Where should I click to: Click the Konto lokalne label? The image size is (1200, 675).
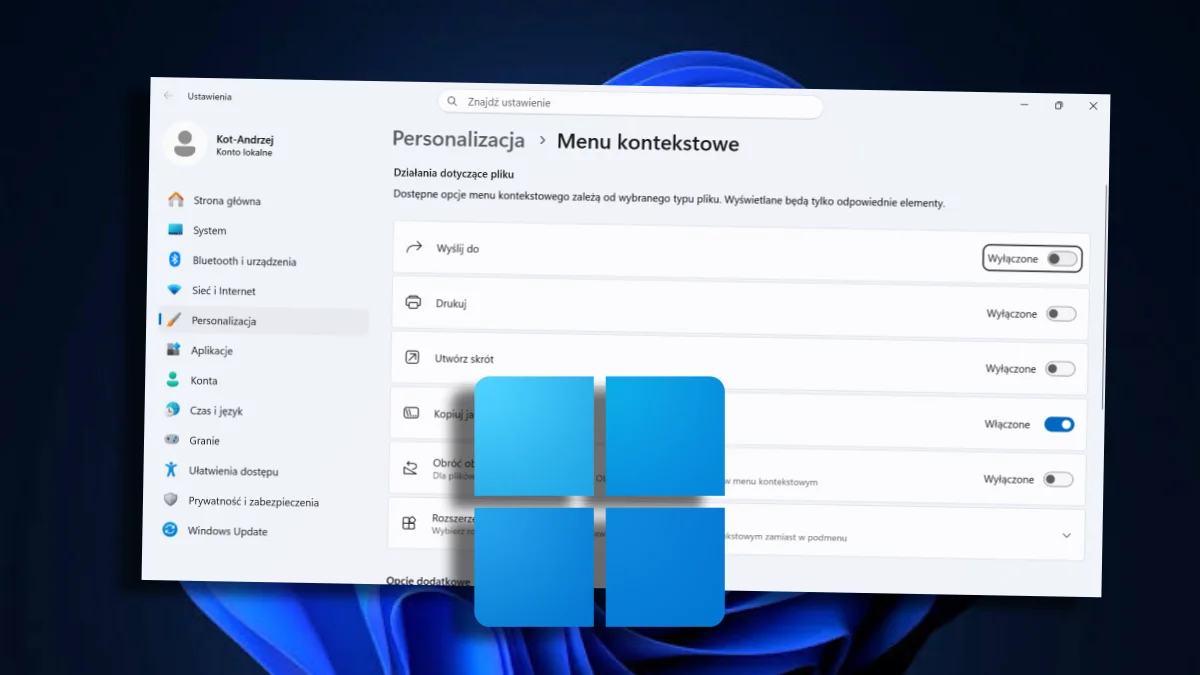[244, 152]
